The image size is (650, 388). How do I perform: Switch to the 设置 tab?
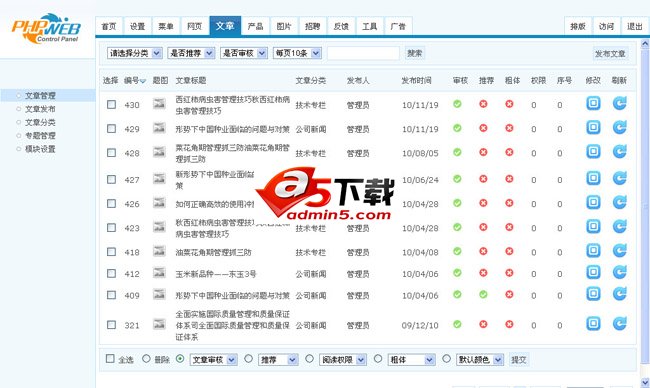click(x=138, y=26)
